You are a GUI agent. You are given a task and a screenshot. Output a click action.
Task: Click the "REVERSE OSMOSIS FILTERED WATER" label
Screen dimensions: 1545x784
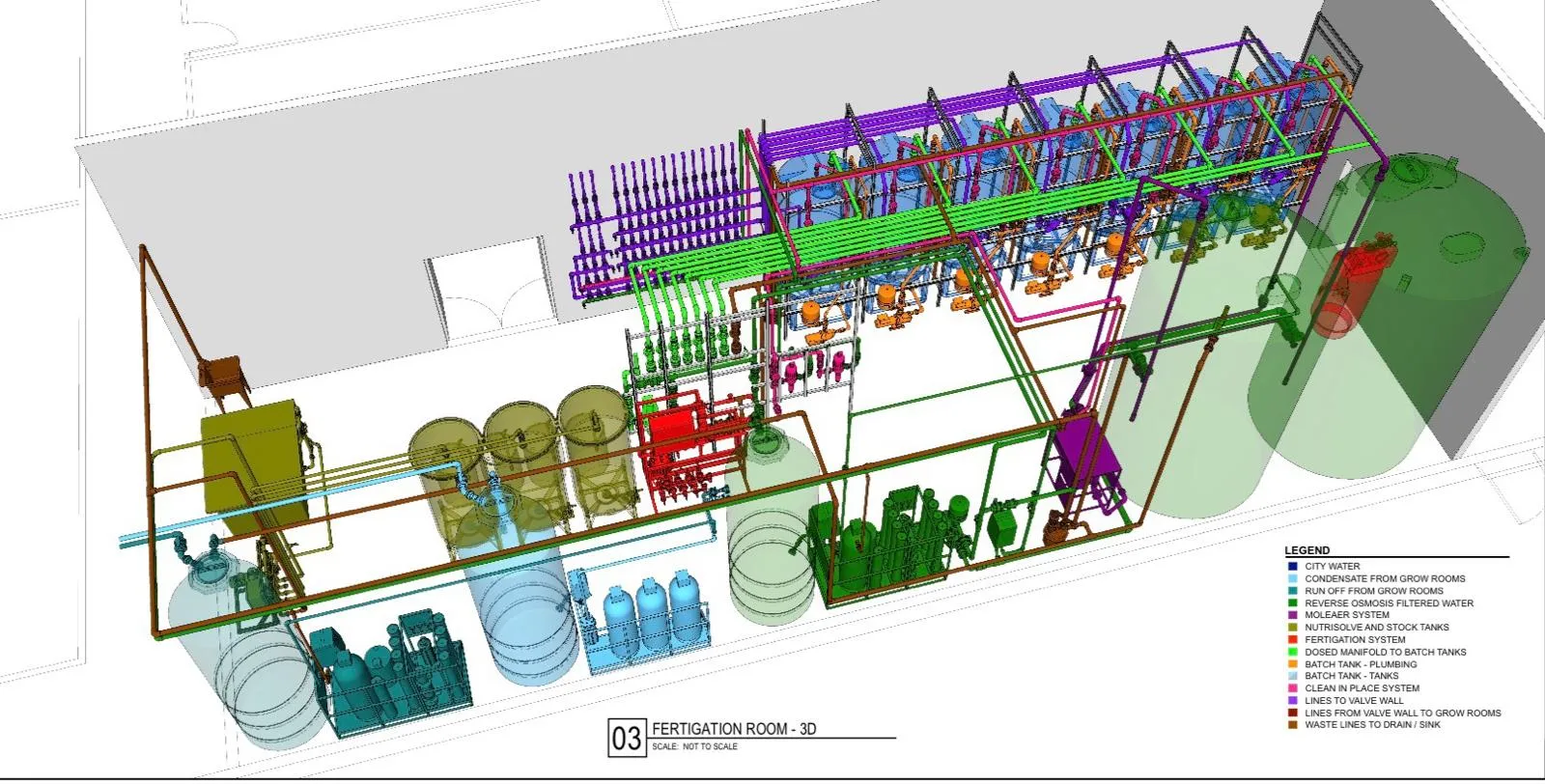1390,602
